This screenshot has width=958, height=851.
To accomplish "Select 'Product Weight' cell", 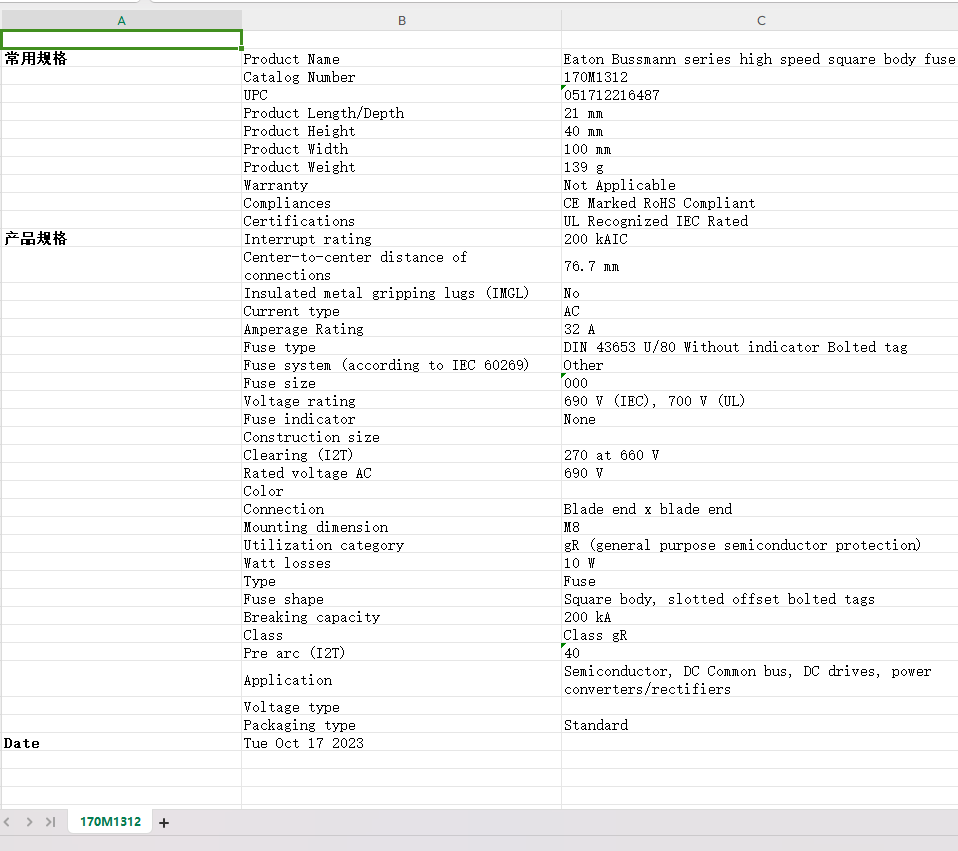I will click(401, 167).
